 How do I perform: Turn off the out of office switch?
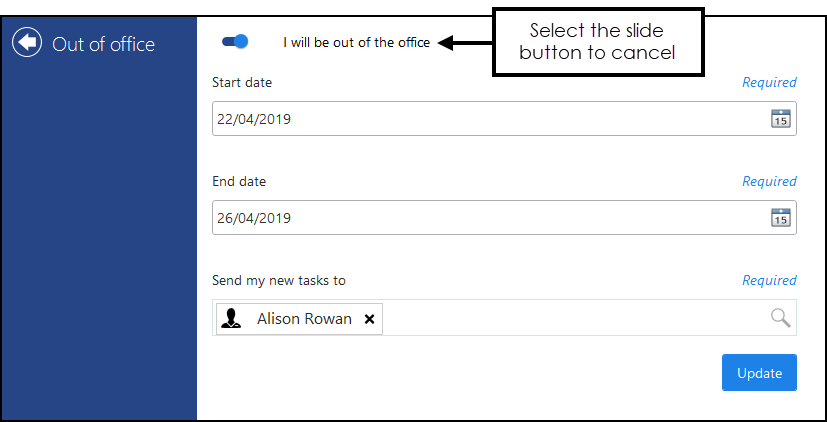pyautogui.click(x=236, y=42)
